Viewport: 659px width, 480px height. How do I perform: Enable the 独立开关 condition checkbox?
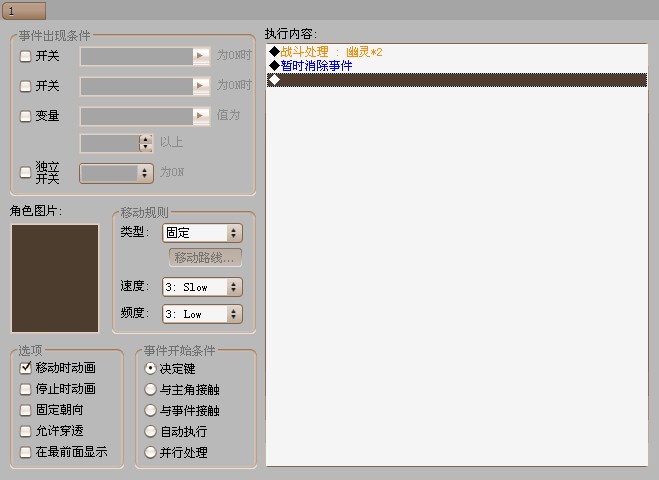26,172
